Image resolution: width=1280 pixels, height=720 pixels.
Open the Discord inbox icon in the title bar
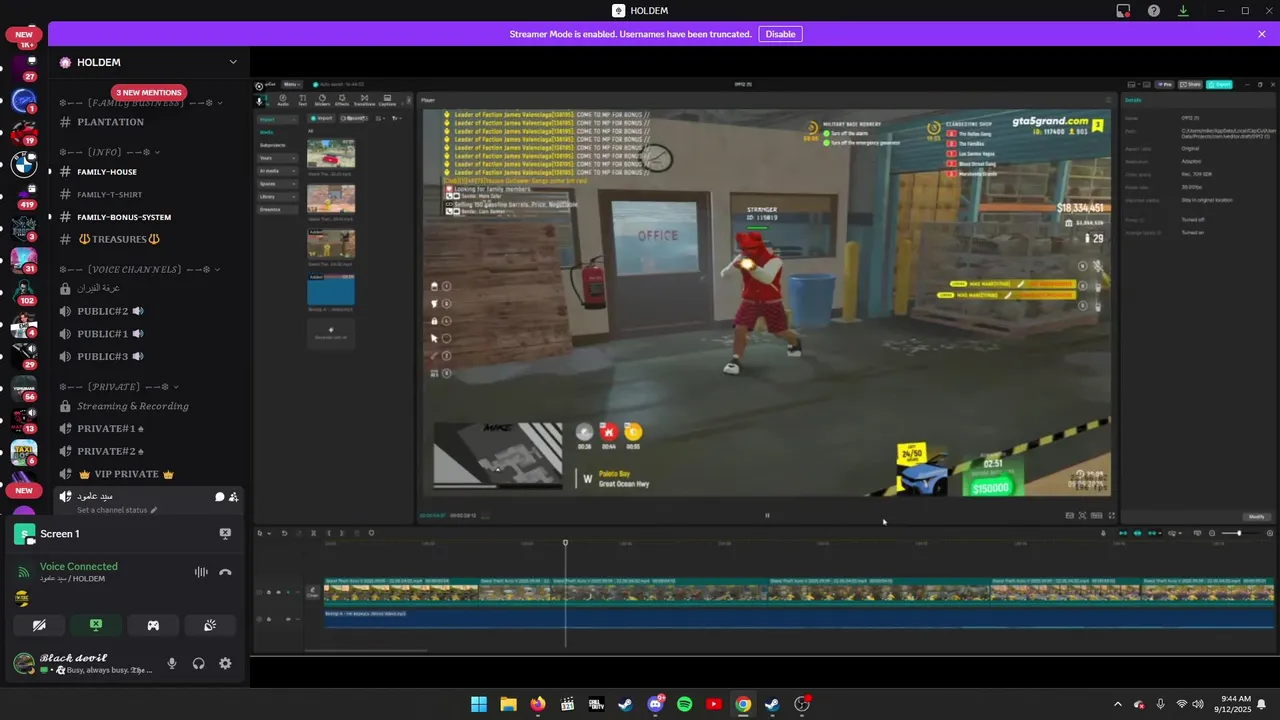tap(1123, 11)
